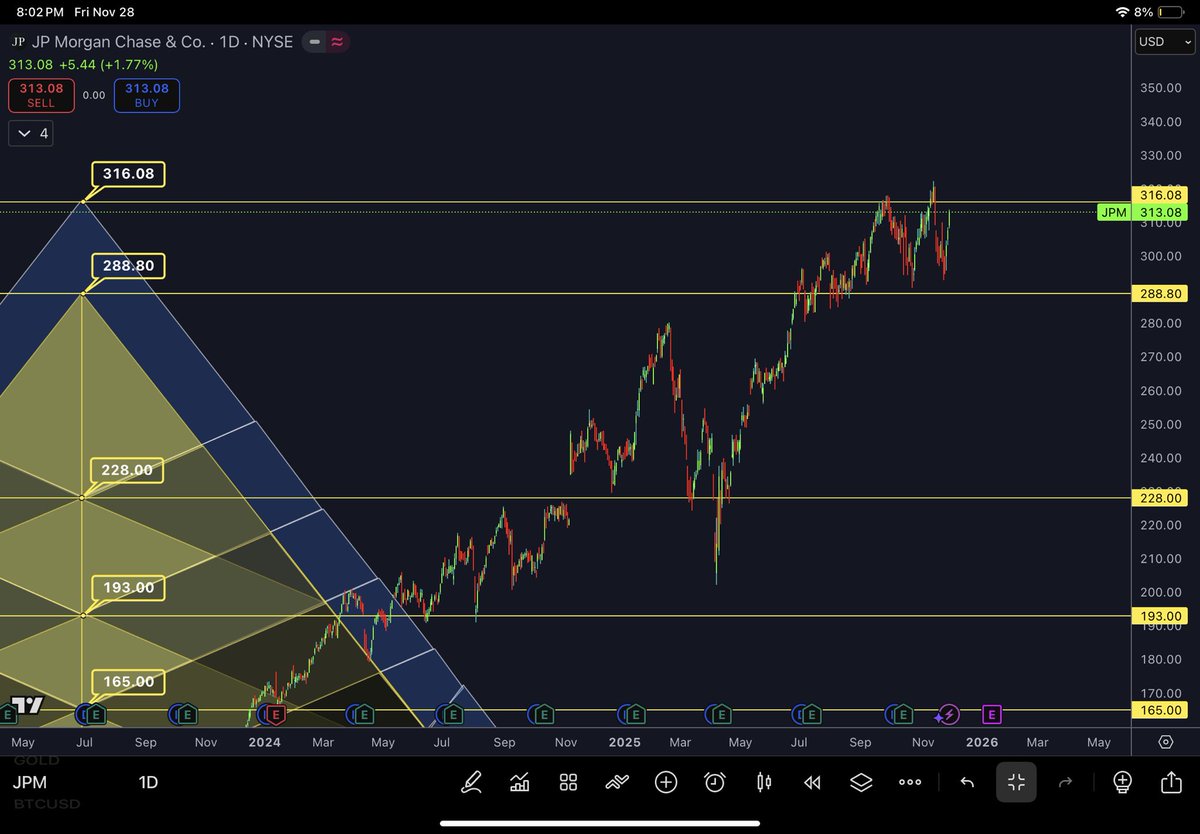Open the candlestick chart type icon
The width and height of the screenshot is (1200, 834).
point(764,782)
